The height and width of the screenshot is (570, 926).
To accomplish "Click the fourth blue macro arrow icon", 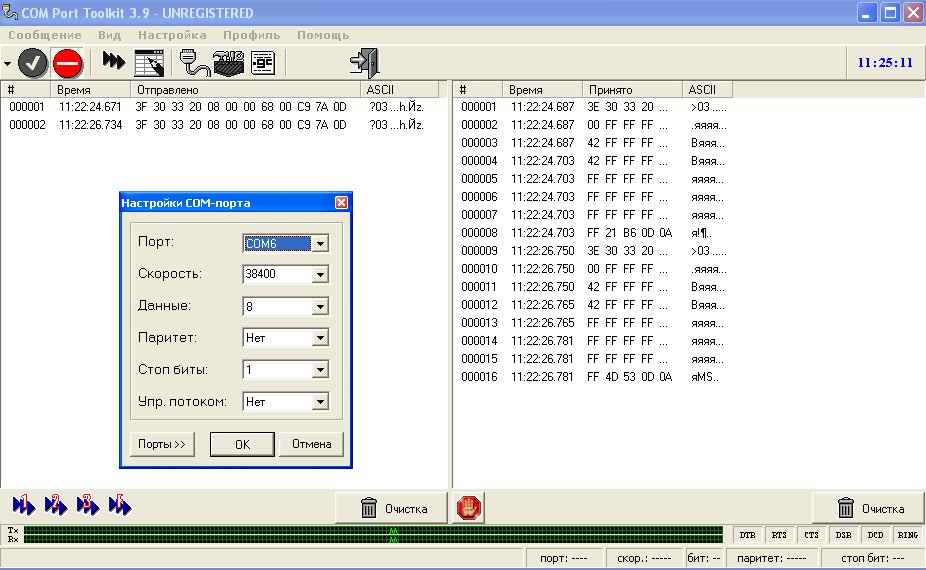I will [x=119, y=505].
